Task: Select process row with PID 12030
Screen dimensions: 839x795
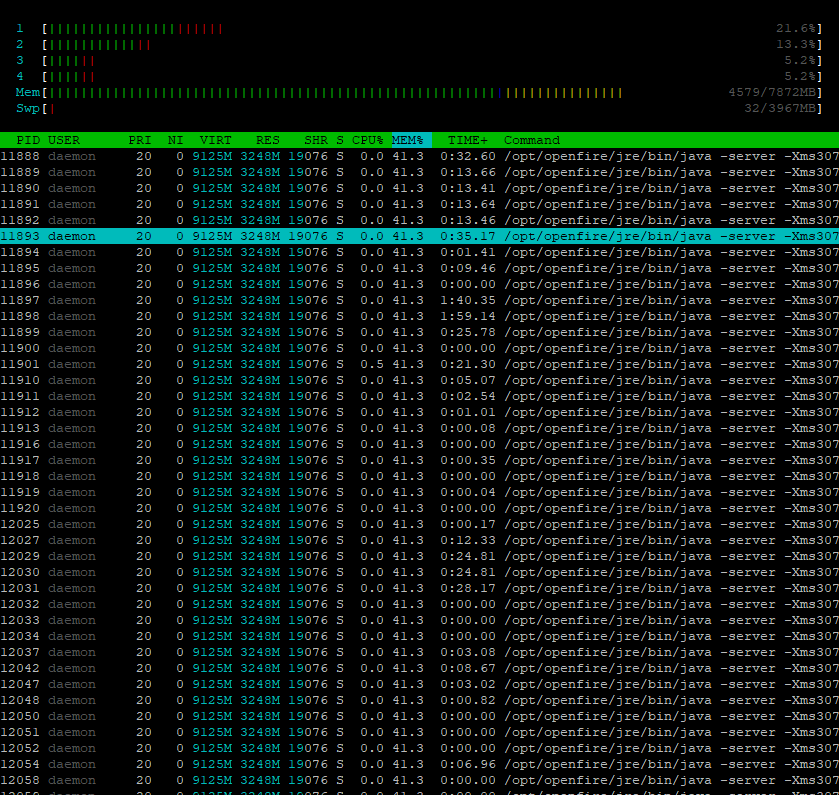Action: tap(420, 572)
